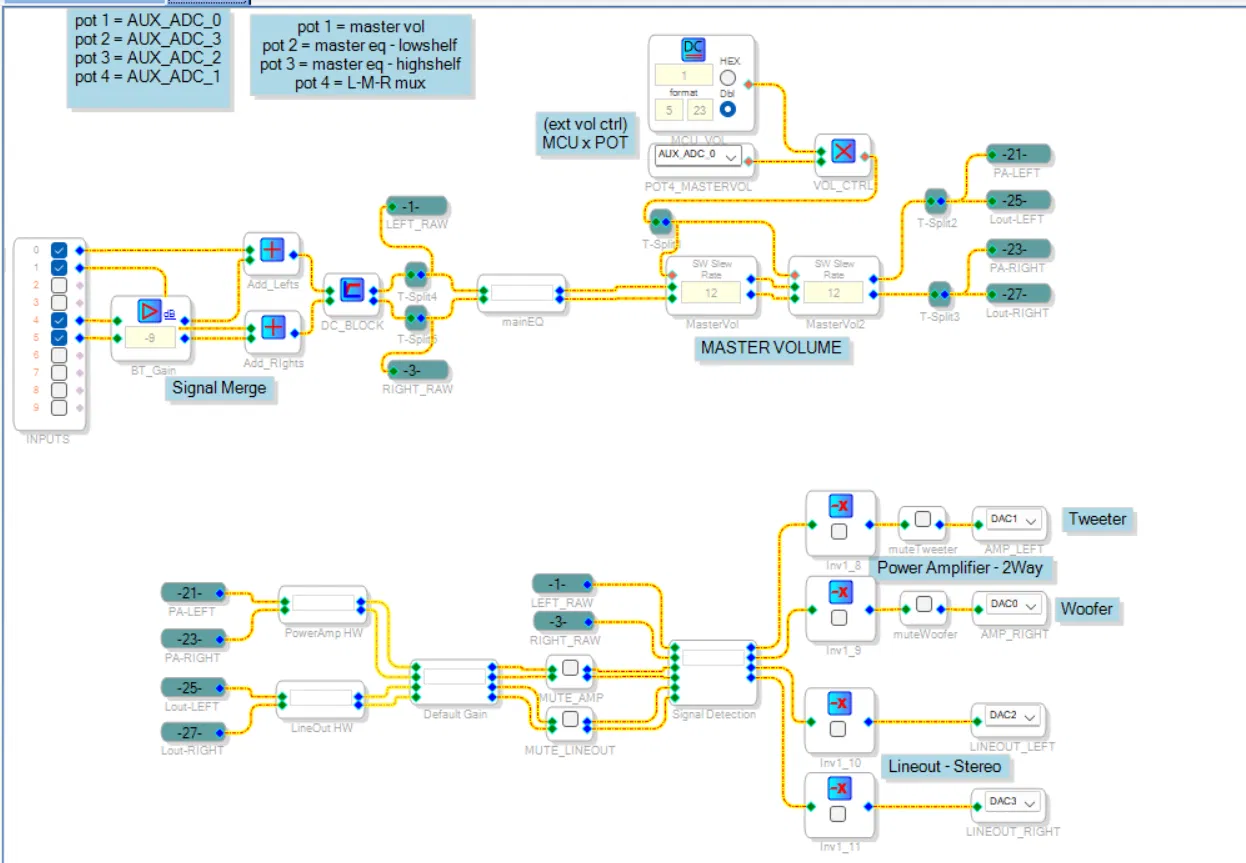The height and width of the screenshot is (863, 1246).
Task: Click the invert icon of Inv1_11
Action: 840,789
